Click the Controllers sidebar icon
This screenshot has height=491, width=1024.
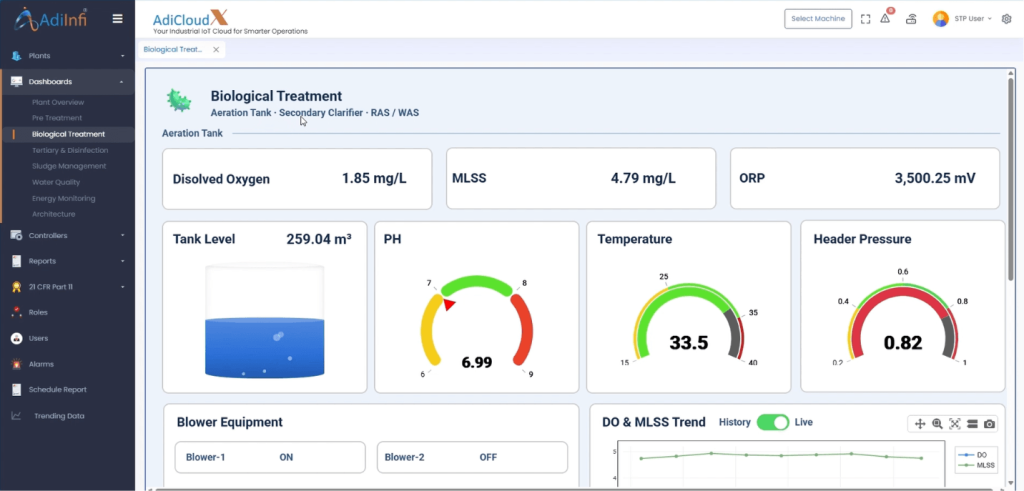pos(16,236)
